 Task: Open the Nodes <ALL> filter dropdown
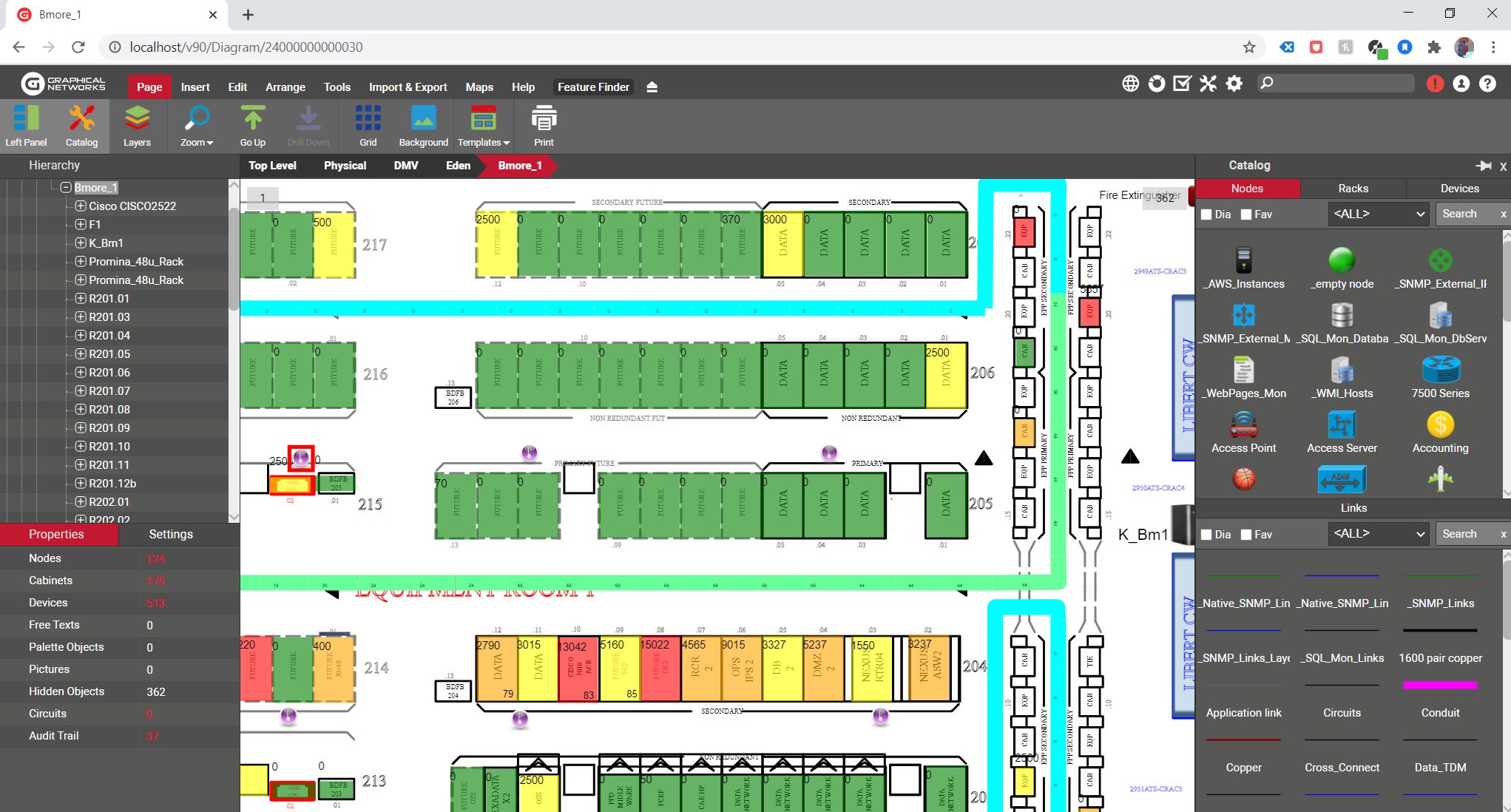1378,214
